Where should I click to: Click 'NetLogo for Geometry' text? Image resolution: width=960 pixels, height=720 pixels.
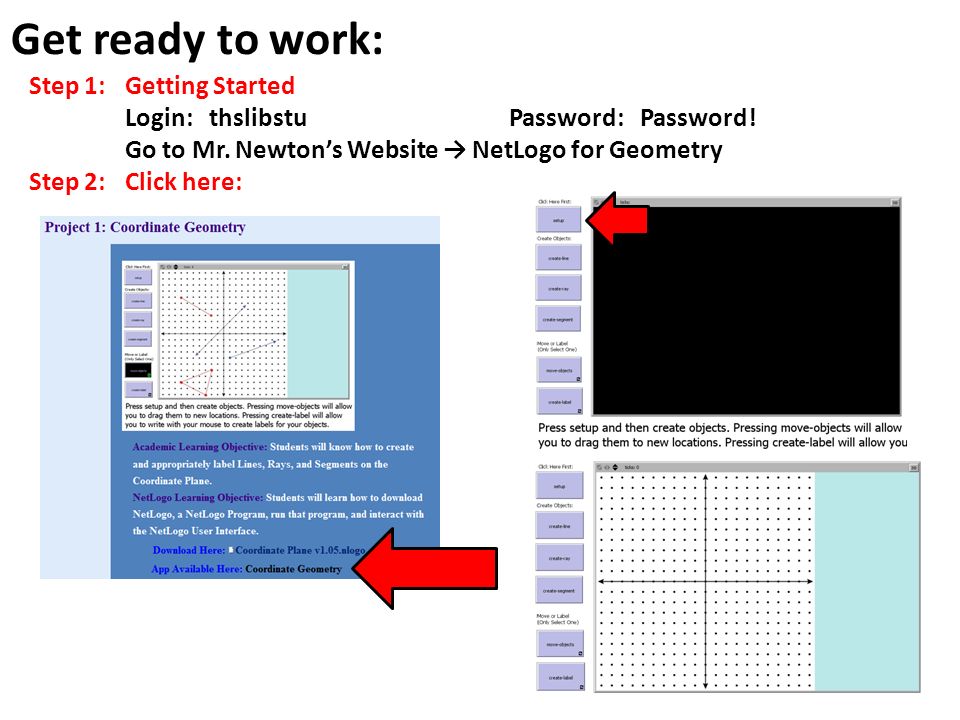597,150
